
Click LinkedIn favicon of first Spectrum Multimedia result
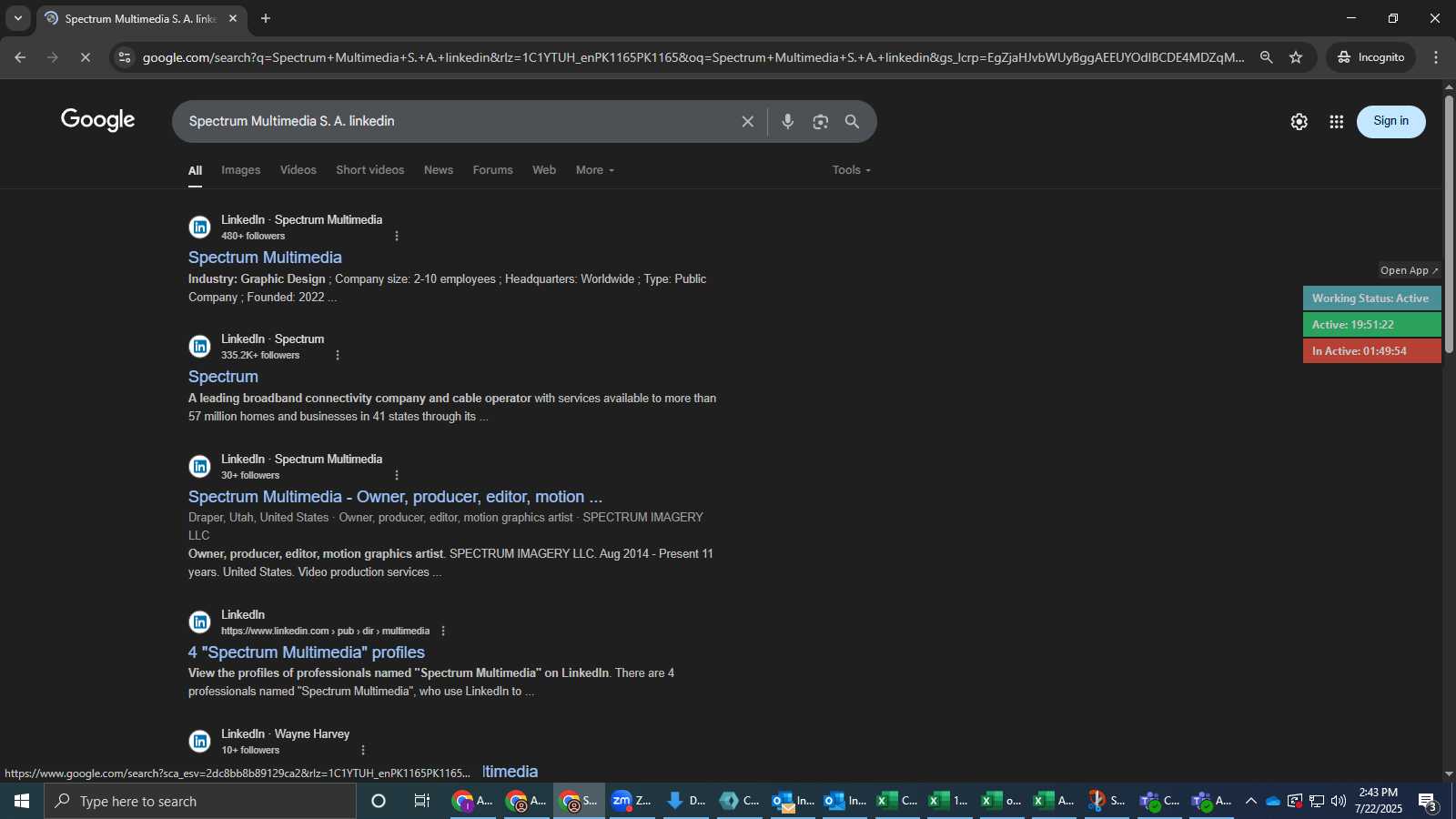pos(199,227)
